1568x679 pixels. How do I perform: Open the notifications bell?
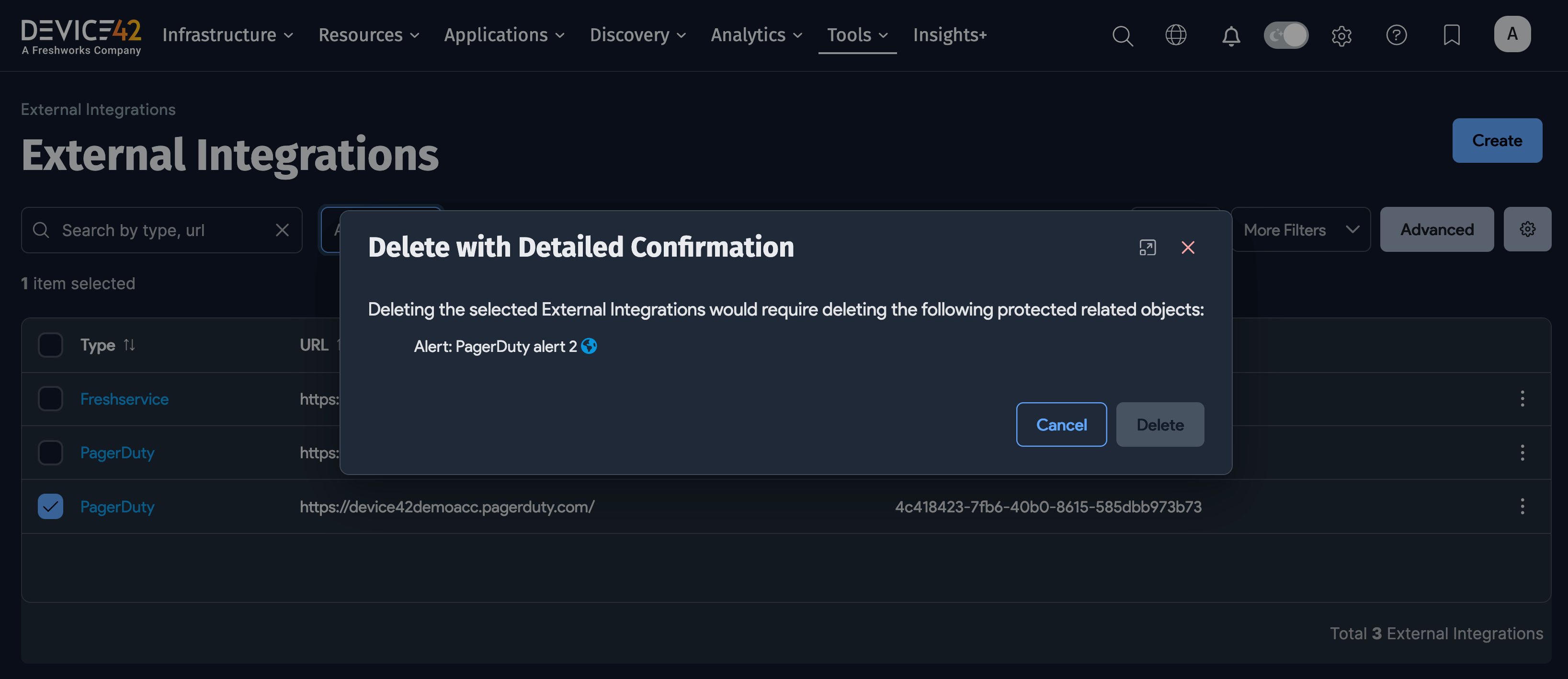click(x=1231, y=35)
